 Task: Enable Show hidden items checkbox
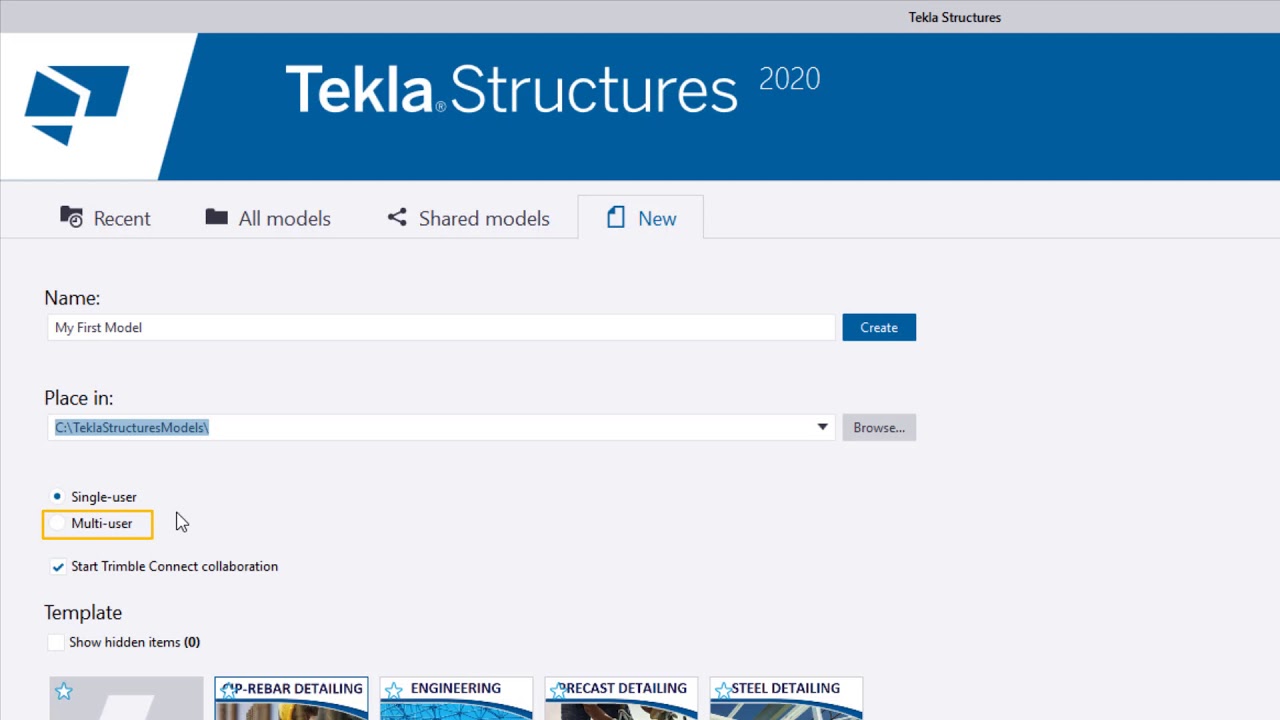[x=56, y=642]
